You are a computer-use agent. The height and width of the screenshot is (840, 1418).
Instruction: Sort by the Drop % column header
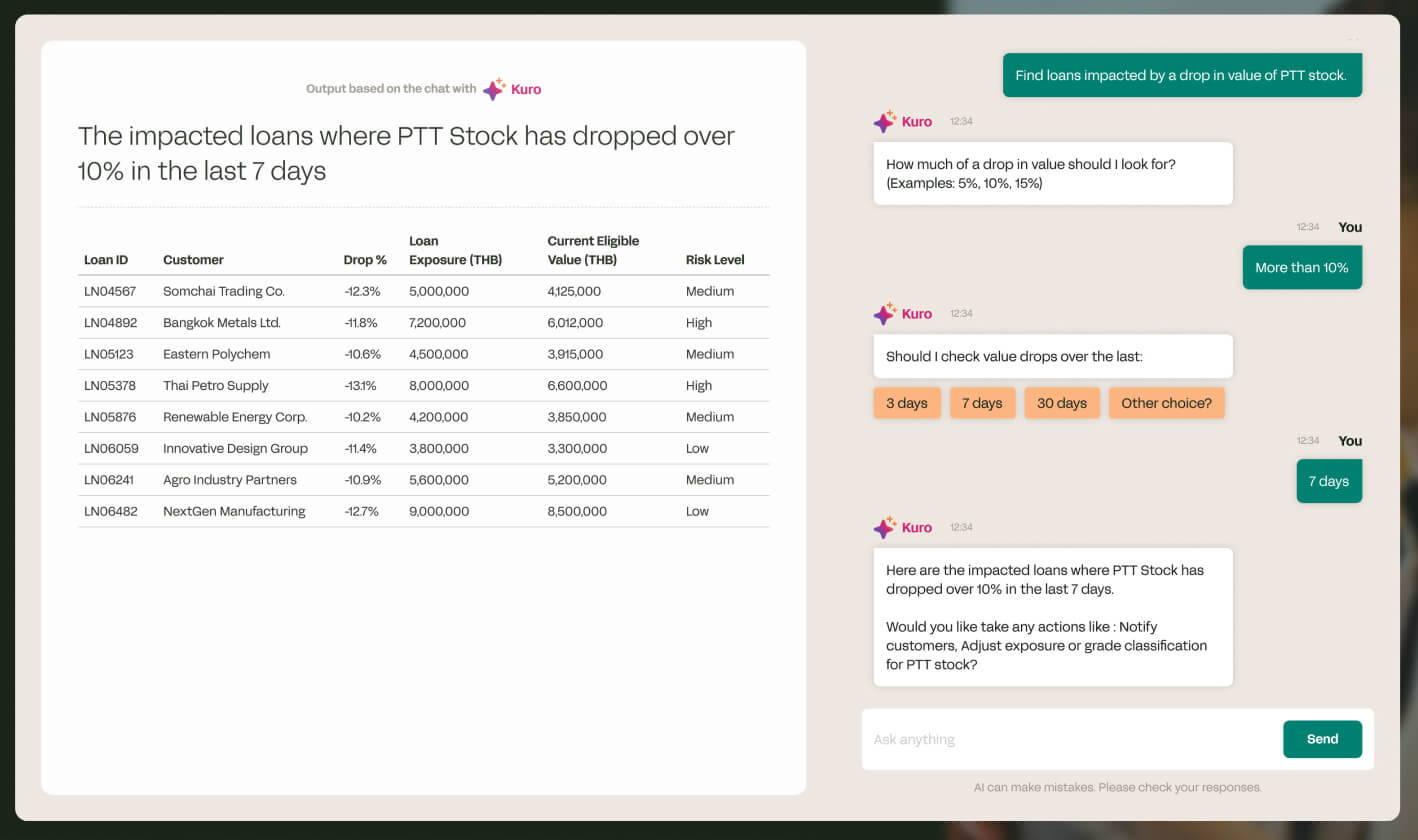365,260
